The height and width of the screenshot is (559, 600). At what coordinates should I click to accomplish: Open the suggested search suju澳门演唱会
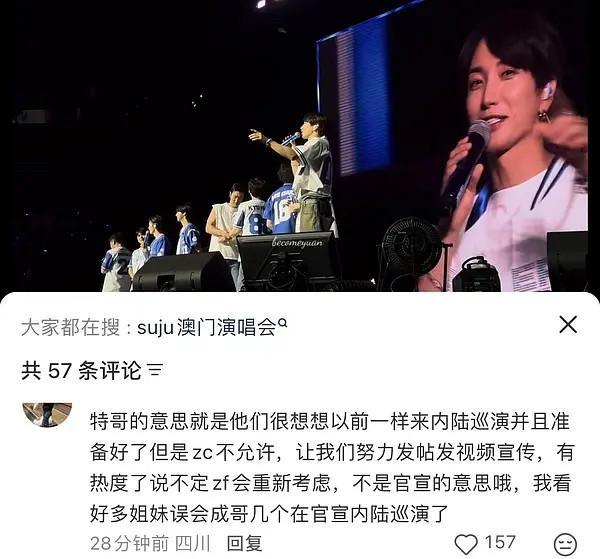pos(207,328)
